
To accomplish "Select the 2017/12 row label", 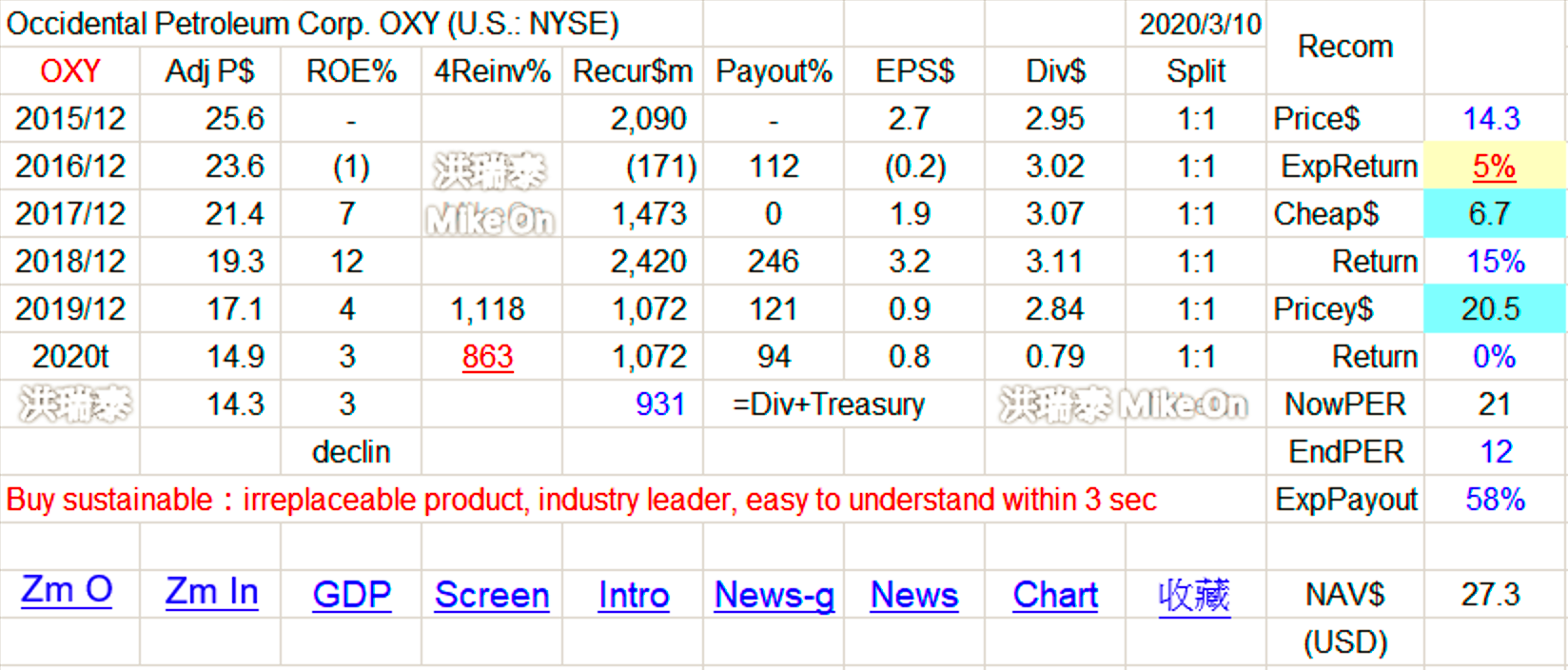I will pyautogui.click(x=70, y=214).
